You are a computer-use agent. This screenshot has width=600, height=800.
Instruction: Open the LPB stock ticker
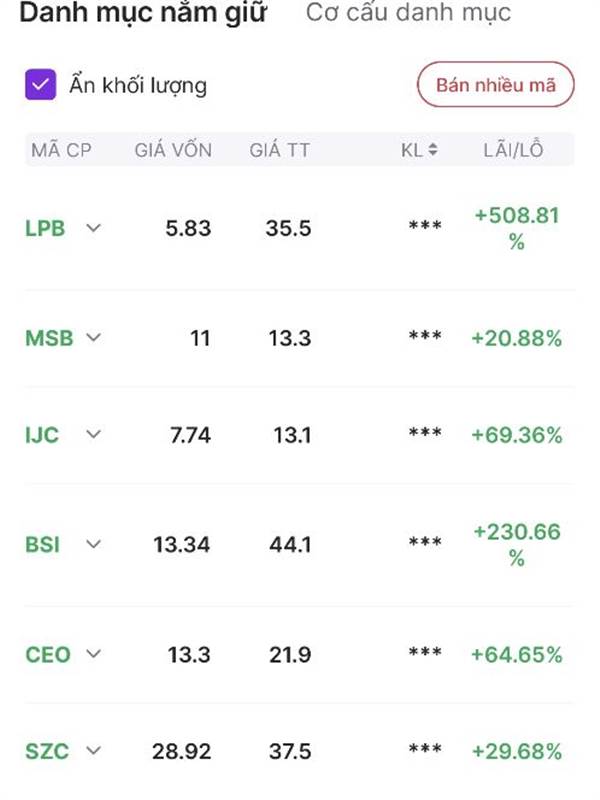45,228
